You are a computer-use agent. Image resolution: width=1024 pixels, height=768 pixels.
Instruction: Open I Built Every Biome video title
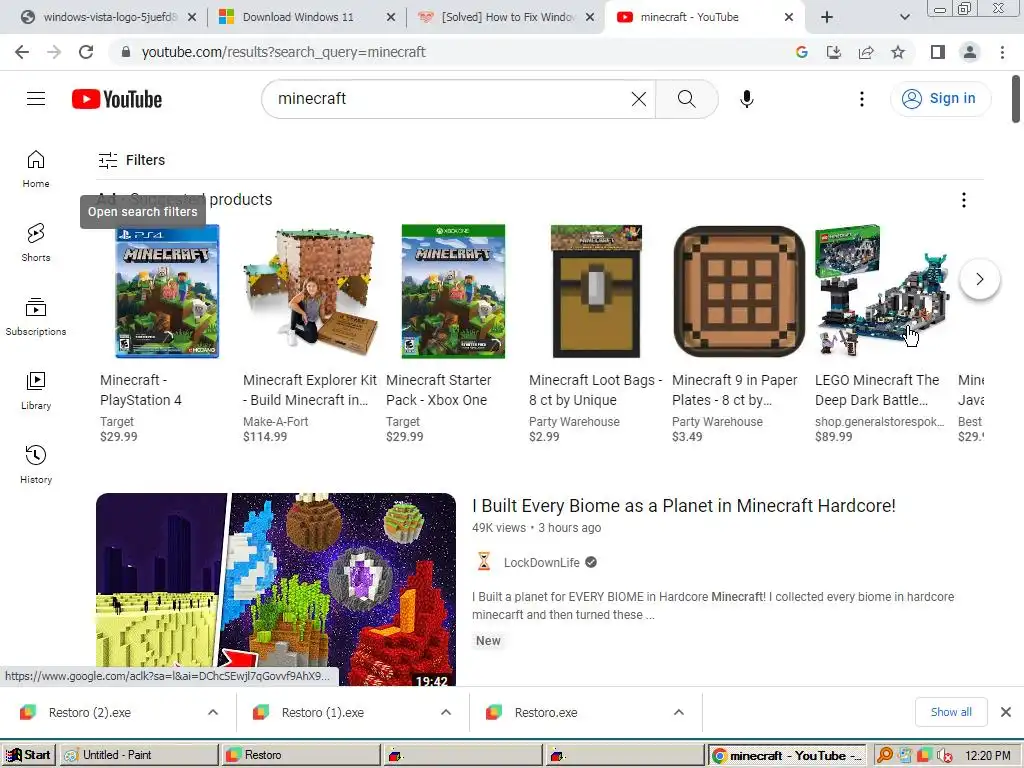(684, 505)
